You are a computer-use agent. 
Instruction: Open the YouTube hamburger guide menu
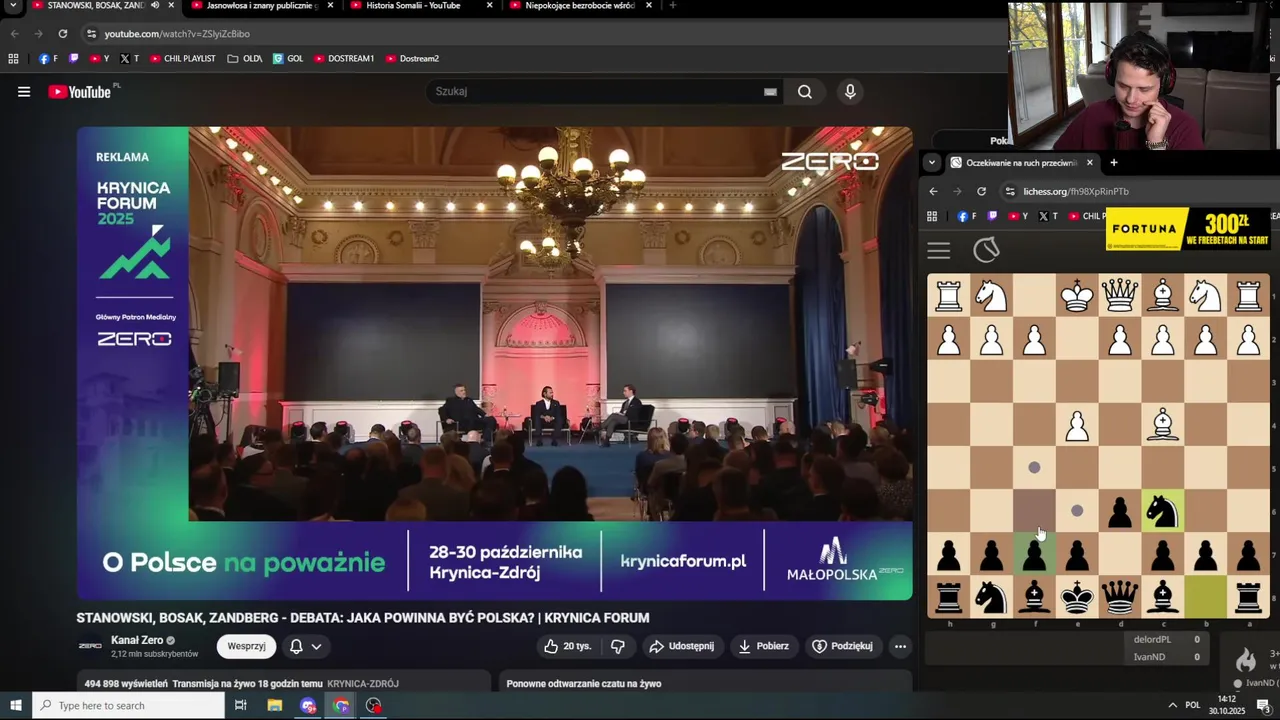[x=24, y=92]
